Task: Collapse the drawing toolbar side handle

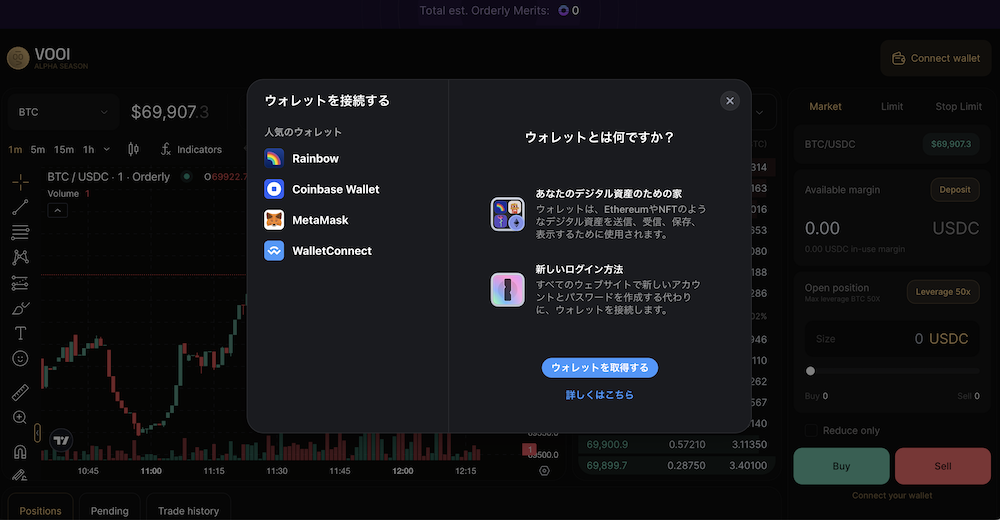Action: [37, 433]
